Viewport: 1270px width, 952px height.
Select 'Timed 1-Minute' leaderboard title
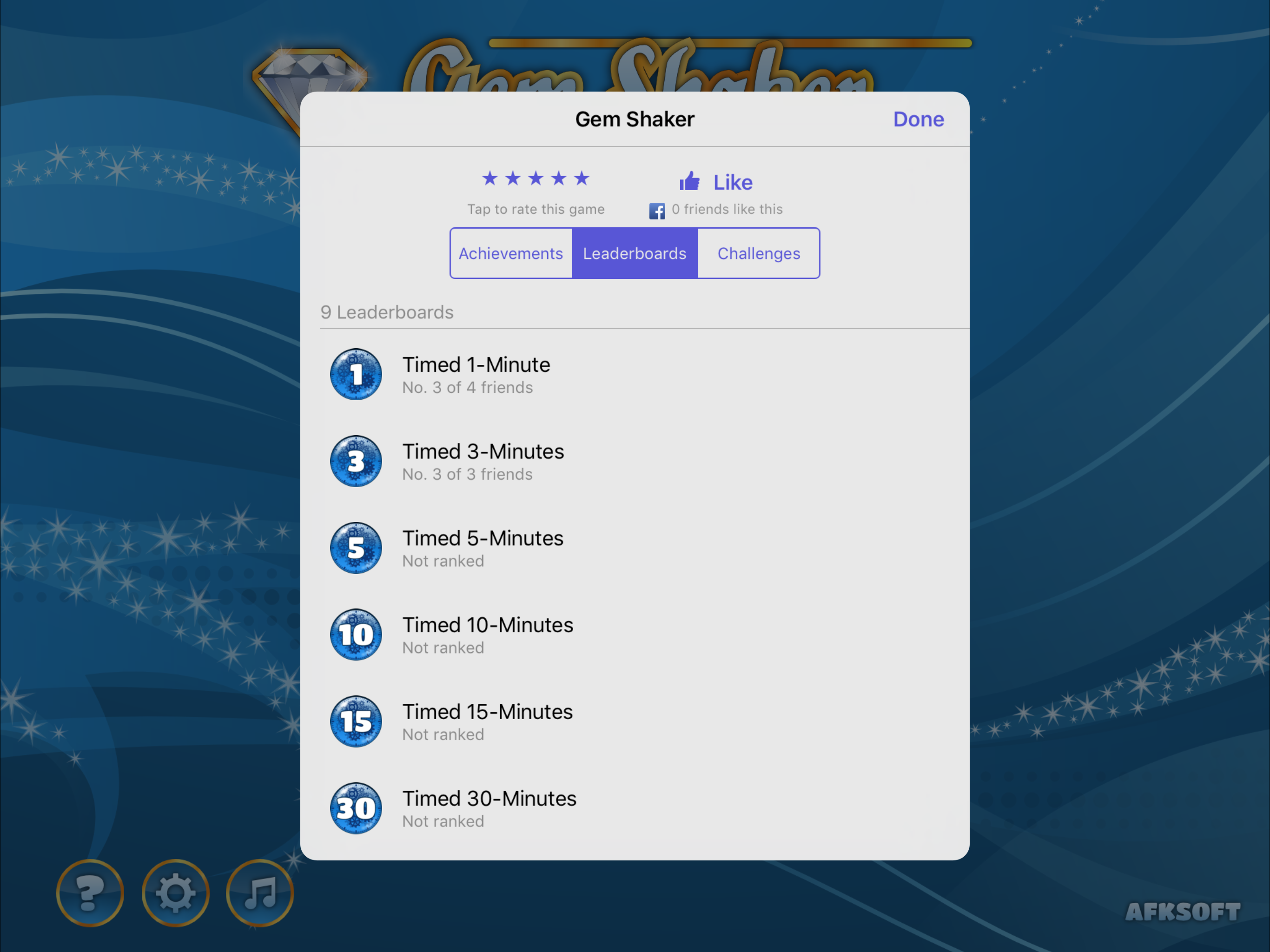click(x=476, y=364)
